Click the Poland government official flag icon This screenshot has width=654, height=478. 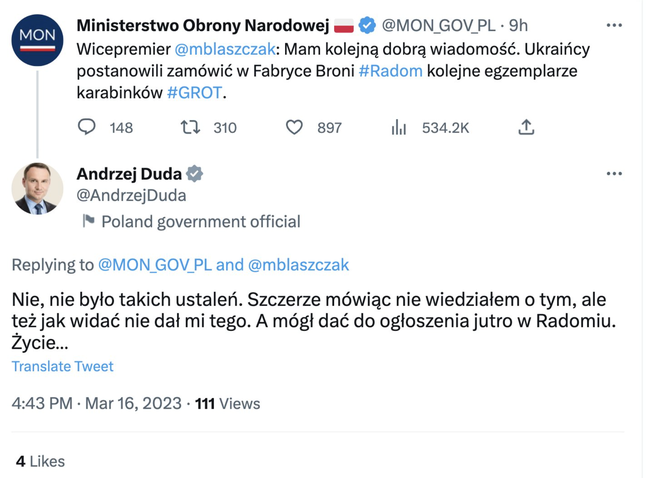(88, 221)
